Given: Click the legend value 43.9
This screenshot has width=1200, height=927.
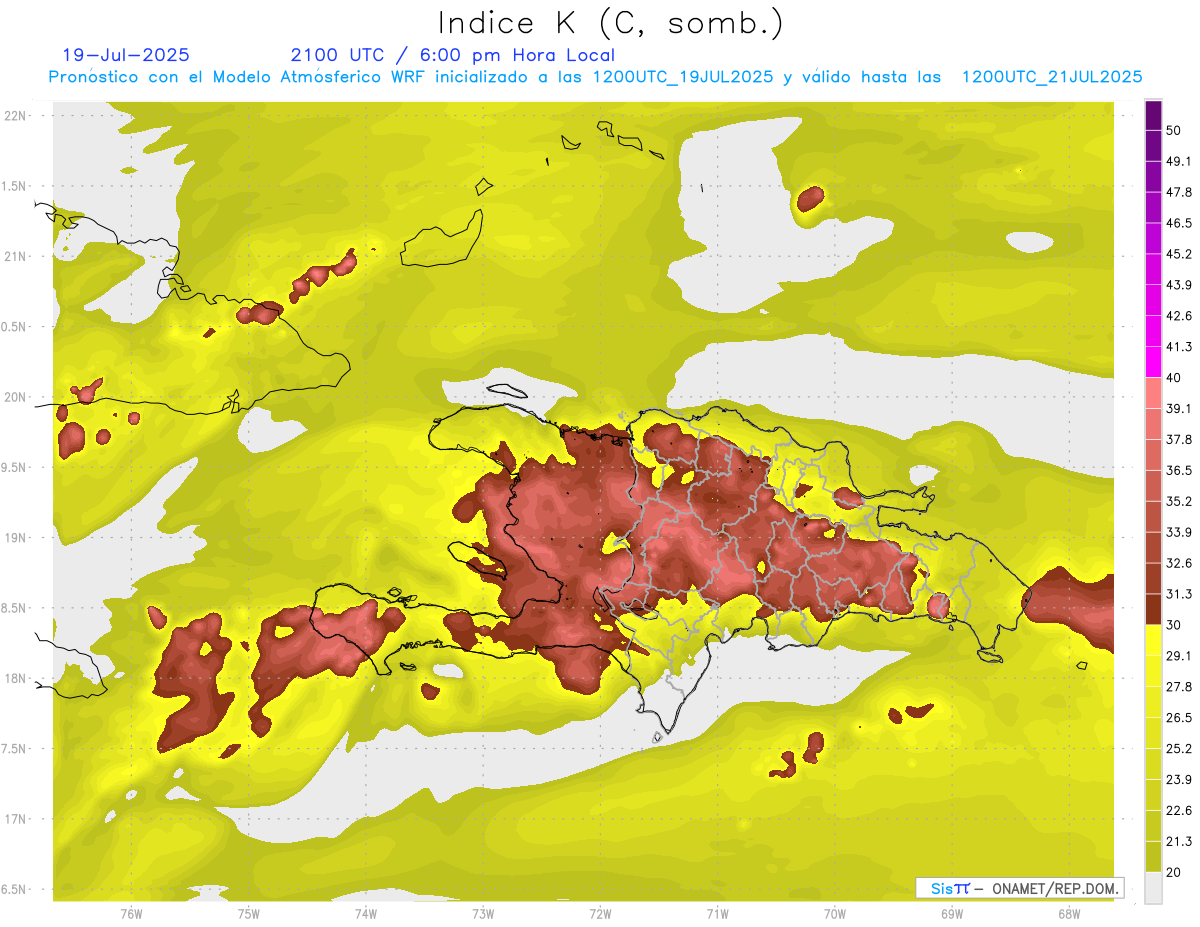Looking at the screenshot, I should pyautogui.click(x=1178, y=285).
